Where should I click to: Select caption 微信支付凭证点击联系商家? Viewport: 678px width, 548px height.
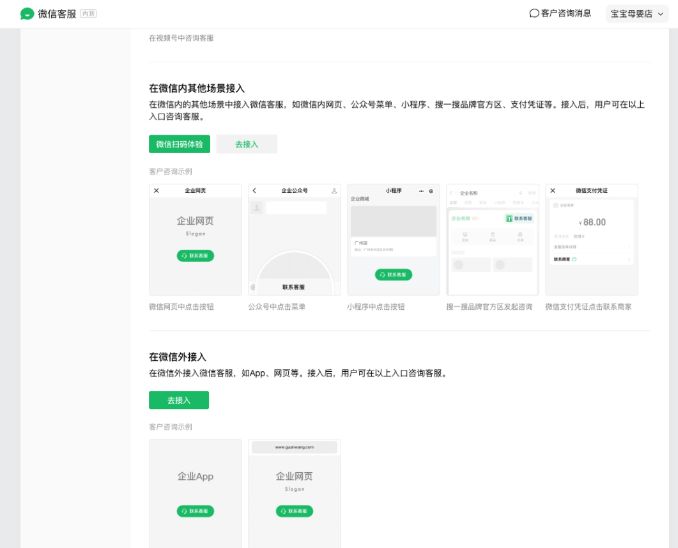pyautogui.click(x=588, y=307)
